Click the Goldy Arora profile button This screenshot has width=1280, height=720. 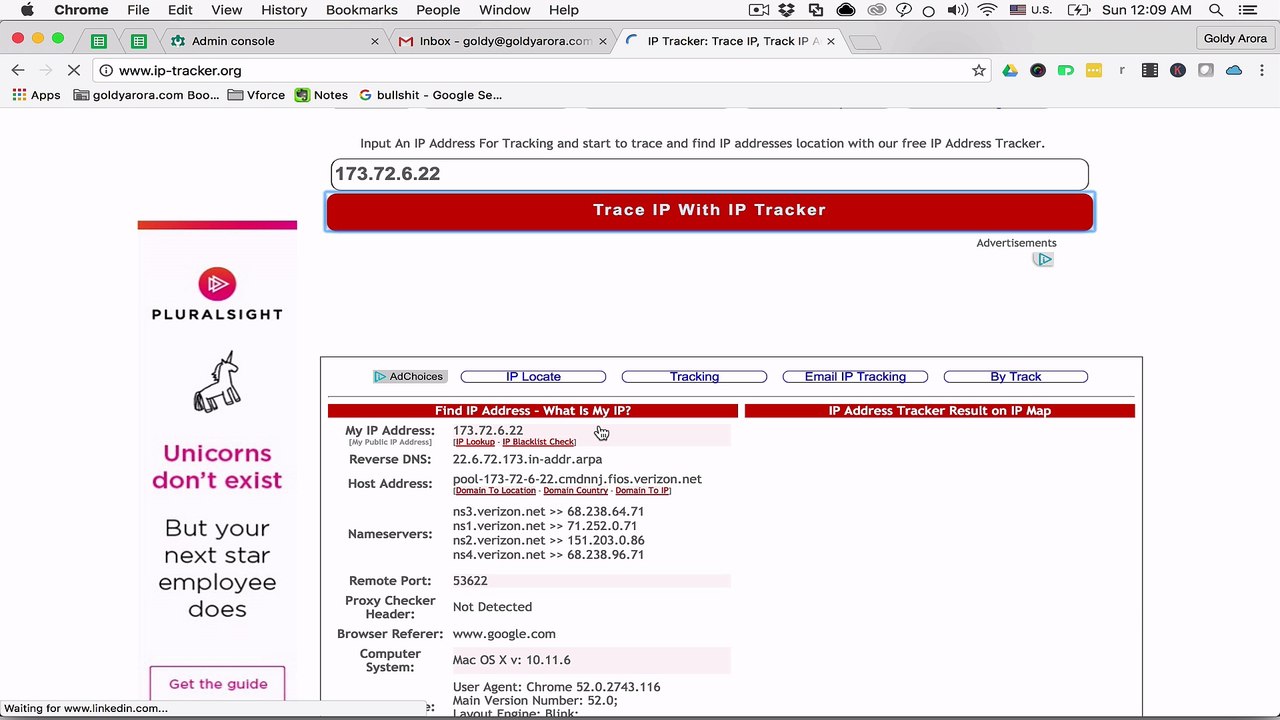click(1235, 38)
